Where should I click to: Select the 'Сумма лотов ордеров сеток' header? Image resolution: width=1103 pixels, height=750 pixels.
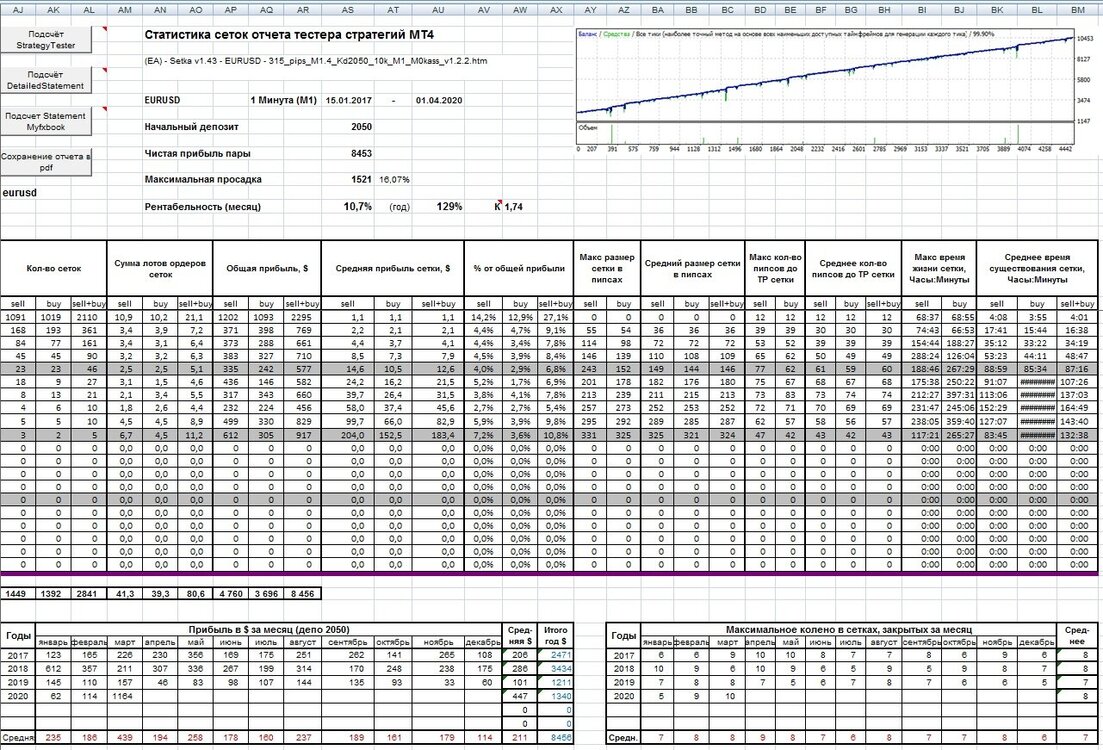tap(160, 268)
